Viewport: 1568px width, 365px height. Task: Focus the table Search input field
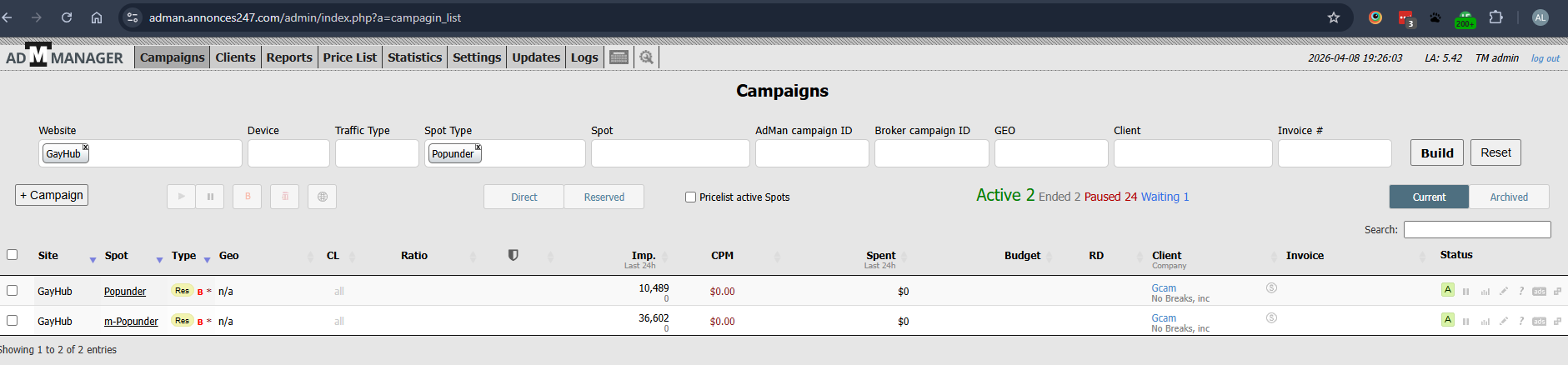1477,230
